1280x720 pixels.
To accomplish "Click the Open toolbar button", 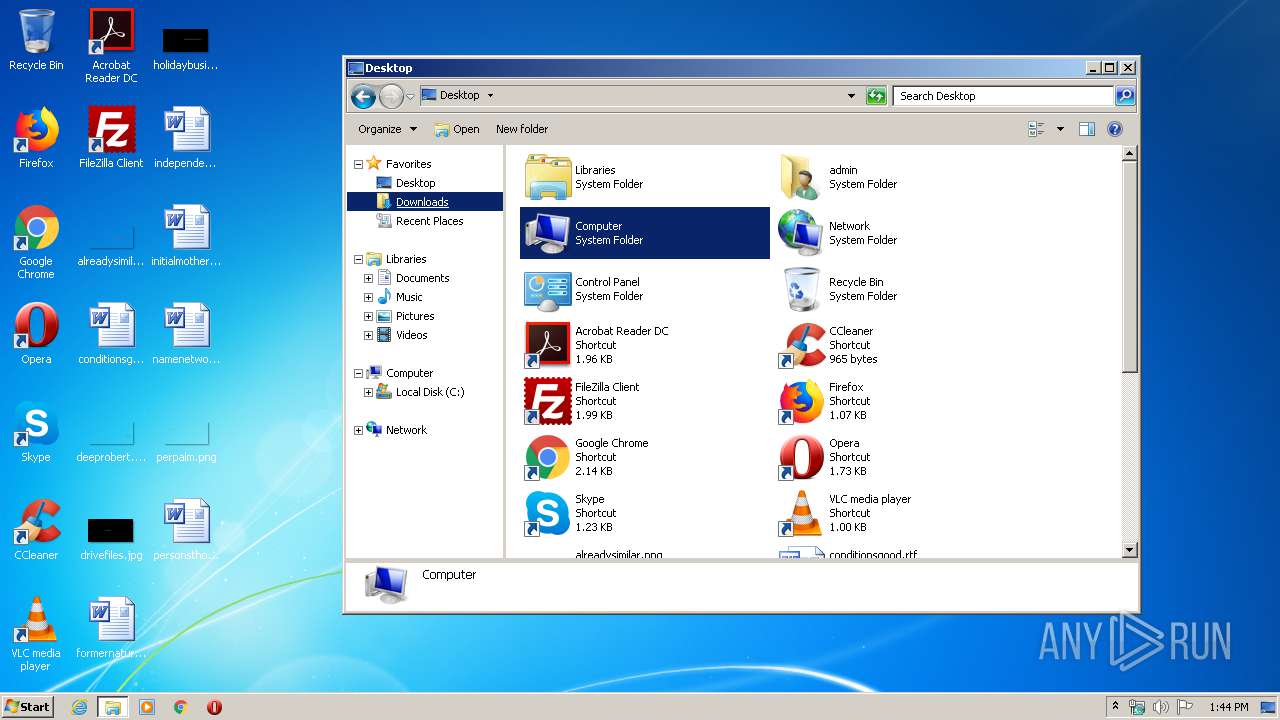I will (457, 129).
